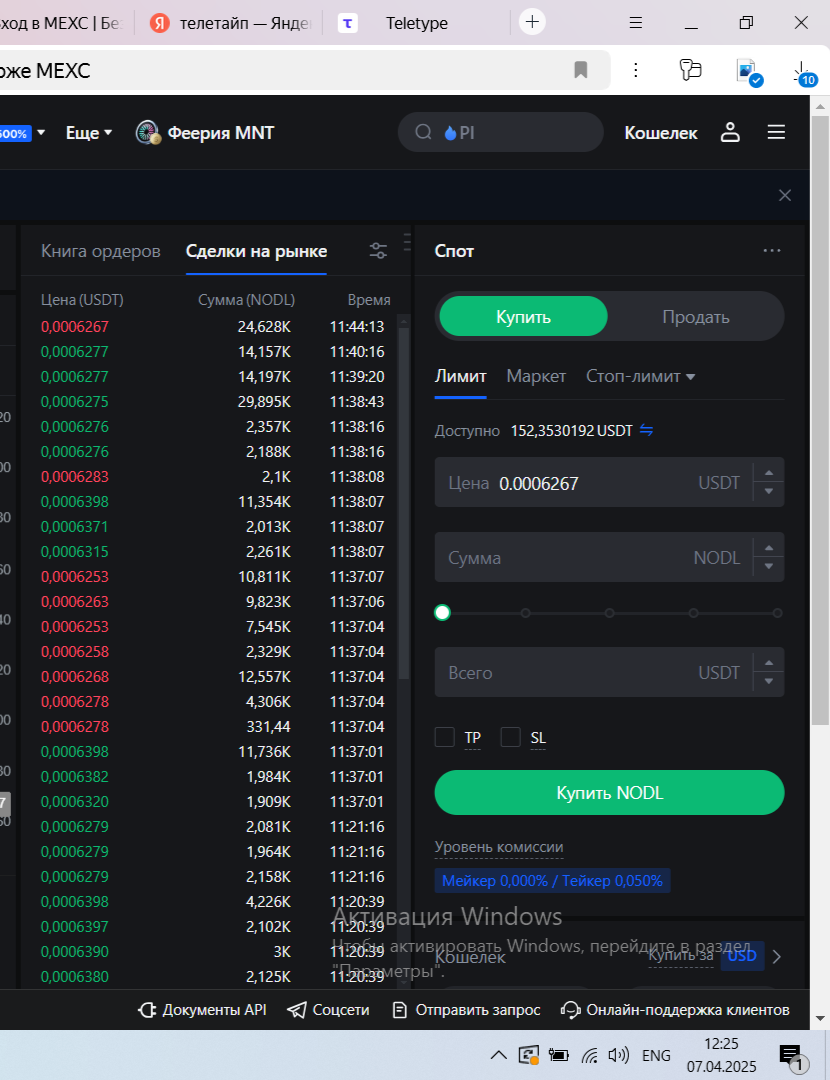Open Онлайн-поддержка клиентов chat
Screen dimensions: 830x1080
click(x=675, y=1010)
